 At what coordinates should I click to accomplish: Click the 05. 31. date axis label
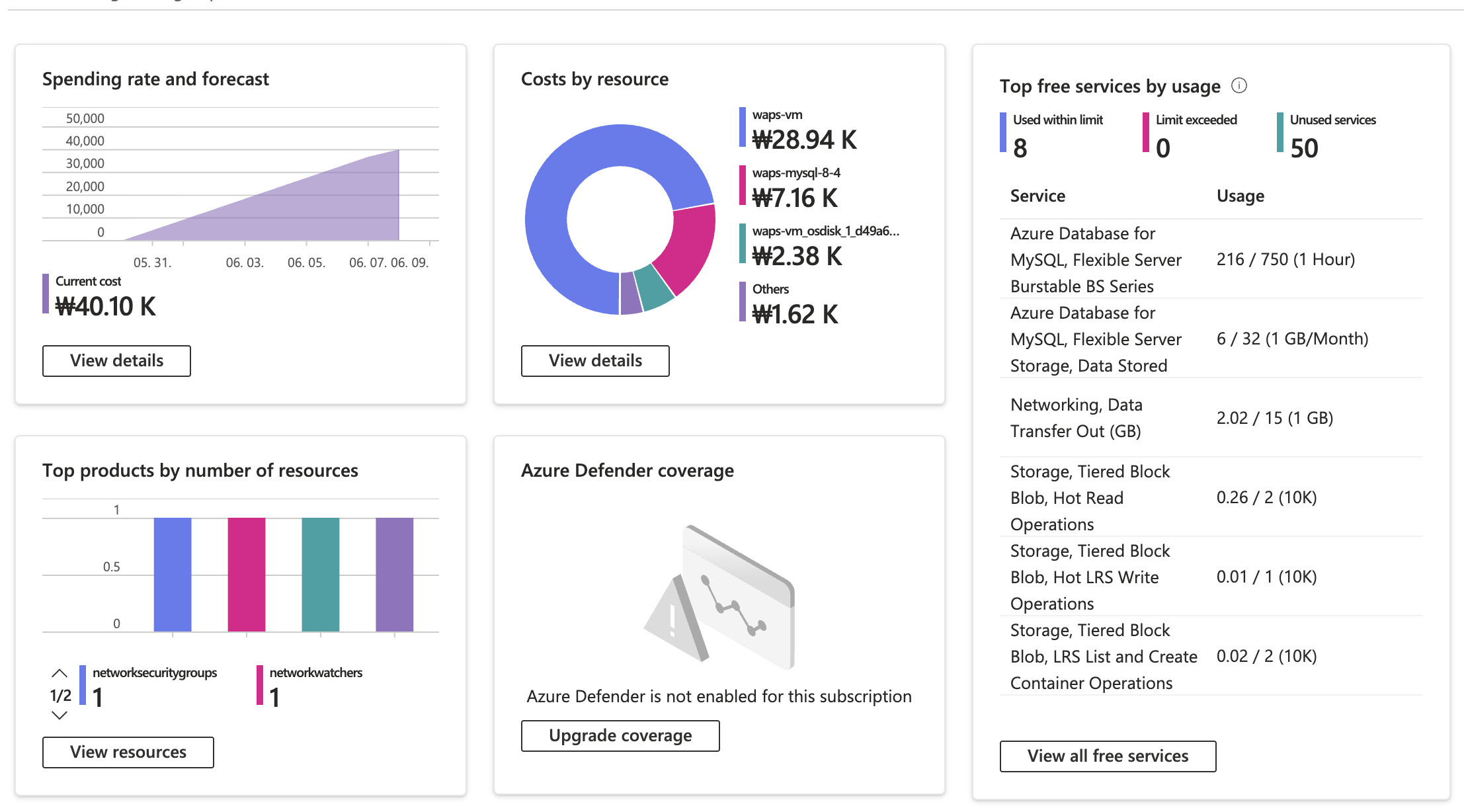point(153,263)
